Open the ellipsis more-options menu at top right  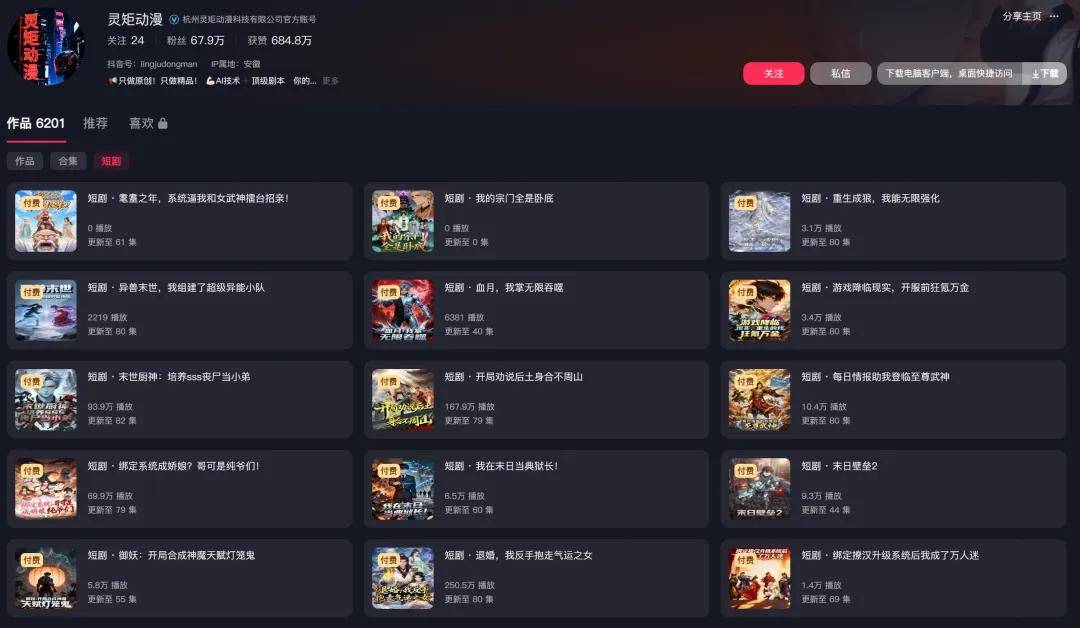point(1053,16)
